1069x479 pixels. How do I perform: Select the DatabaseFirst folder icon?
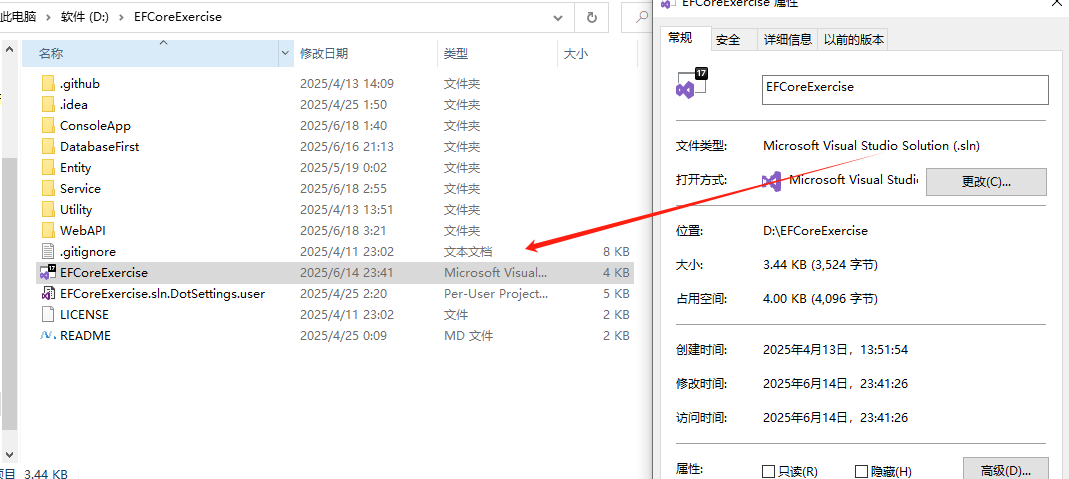[48, 146]
